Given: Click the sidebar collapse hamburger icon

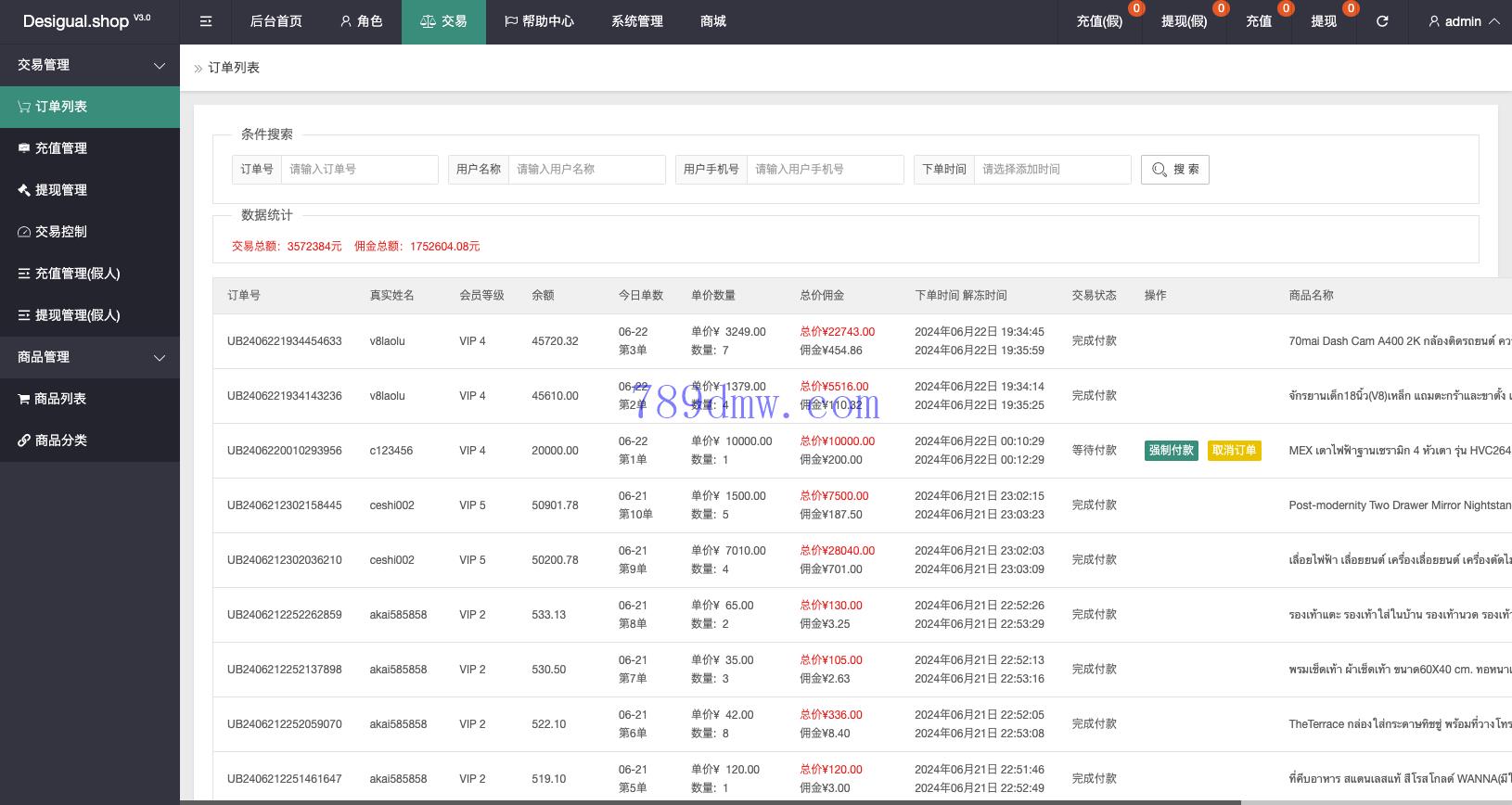Looking at the screenshot, I should 206,21.
